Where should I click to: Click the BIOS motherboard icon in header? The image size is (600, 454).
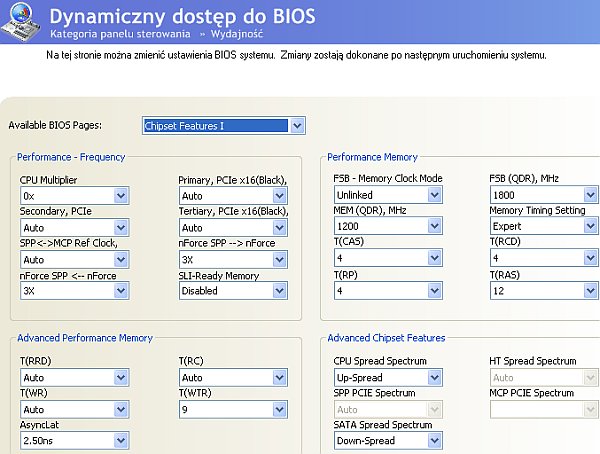(x=22, y=21)
